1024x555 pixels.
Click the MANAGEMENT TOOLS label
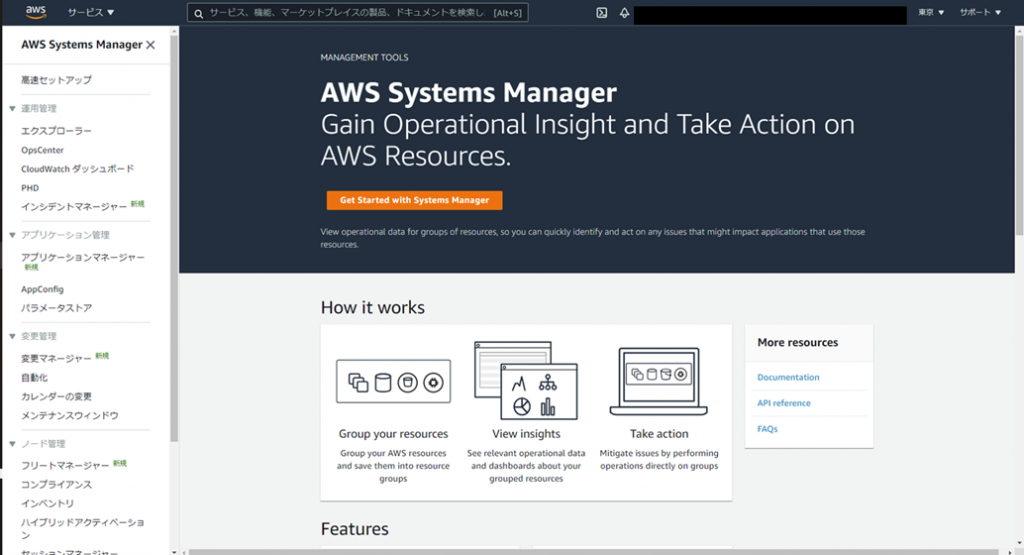coord(364,57)
